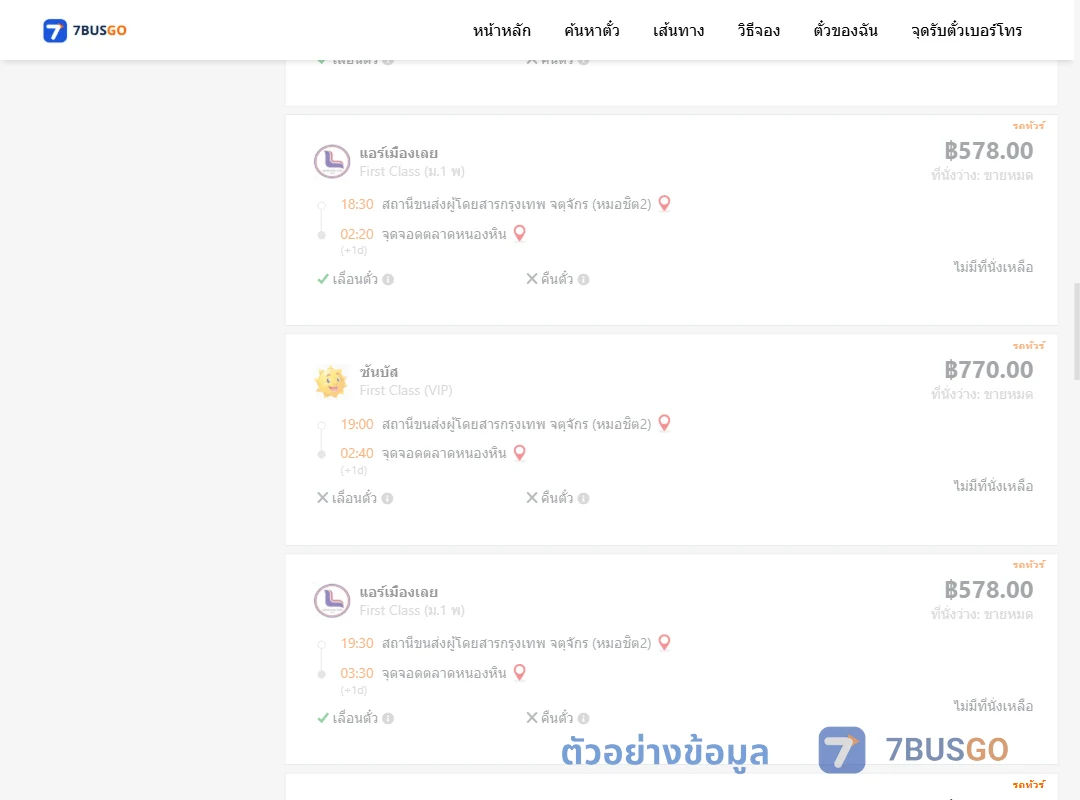Click แอร์เมืองเลย logo on 19:30 trip
The image size is (1080, 800).
pos(332,601)
